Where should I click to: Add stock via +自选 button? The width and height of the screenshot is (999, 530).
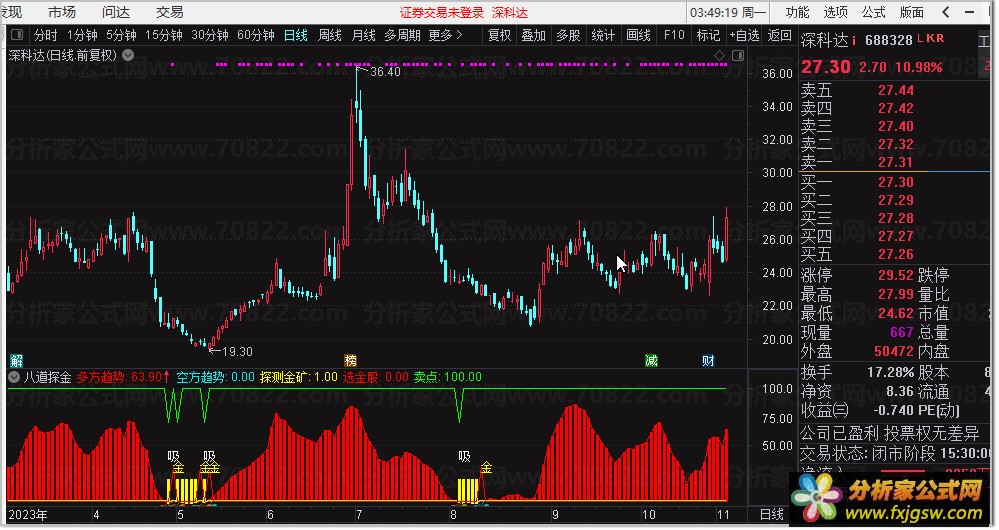pos(744,35)
